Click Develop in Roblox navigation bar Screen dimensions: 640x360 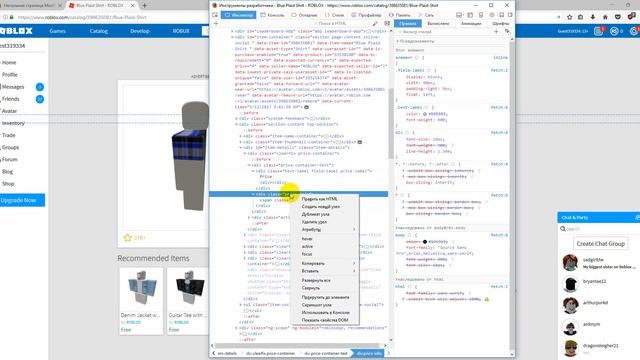pos(140,31)
